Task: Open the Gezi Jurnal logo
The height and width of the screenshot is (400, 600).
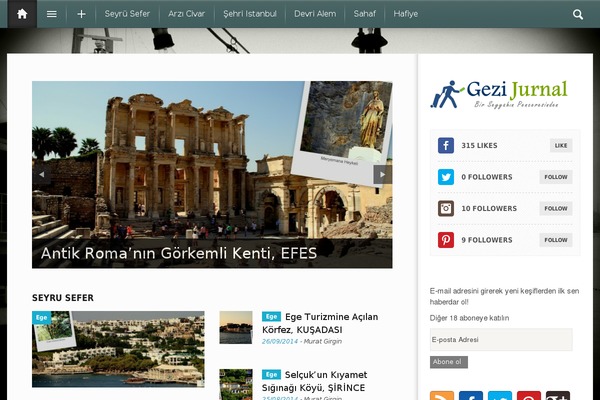Action: pos(499,94)
